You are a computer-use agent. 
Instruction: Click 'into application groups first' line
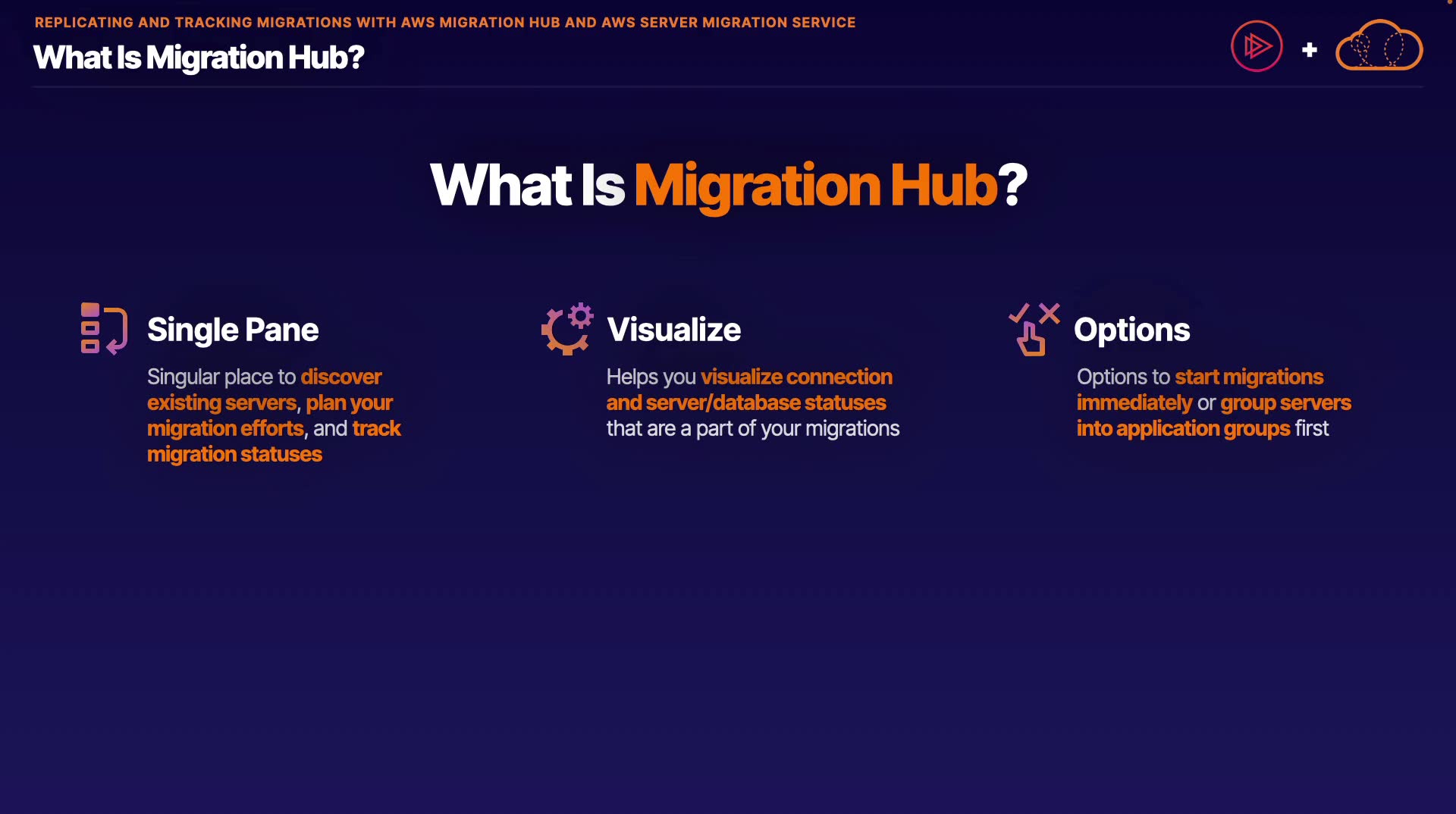pos(1203,428)
